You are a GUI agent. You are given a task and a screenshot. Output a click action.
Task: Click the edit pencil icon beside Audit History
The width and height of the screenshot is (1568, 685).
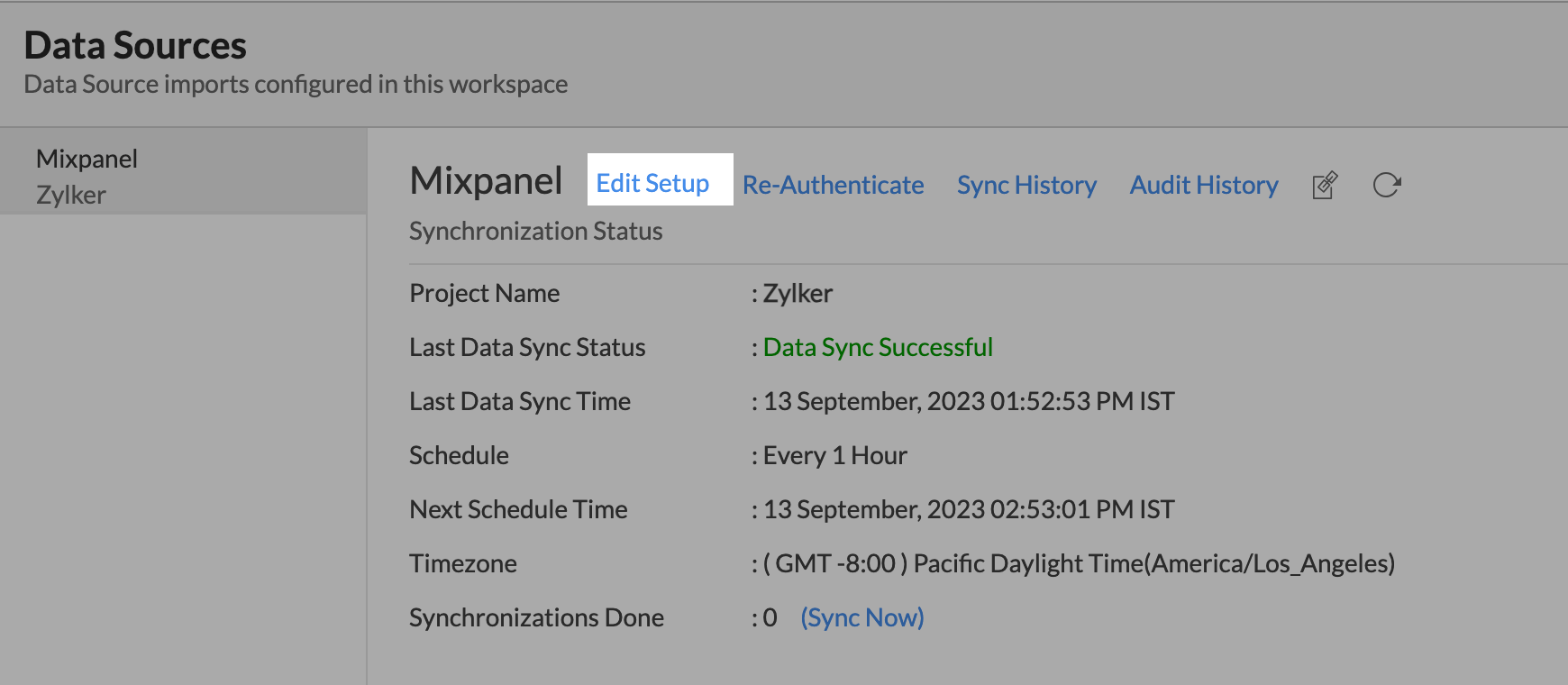tap(1325, 185)
